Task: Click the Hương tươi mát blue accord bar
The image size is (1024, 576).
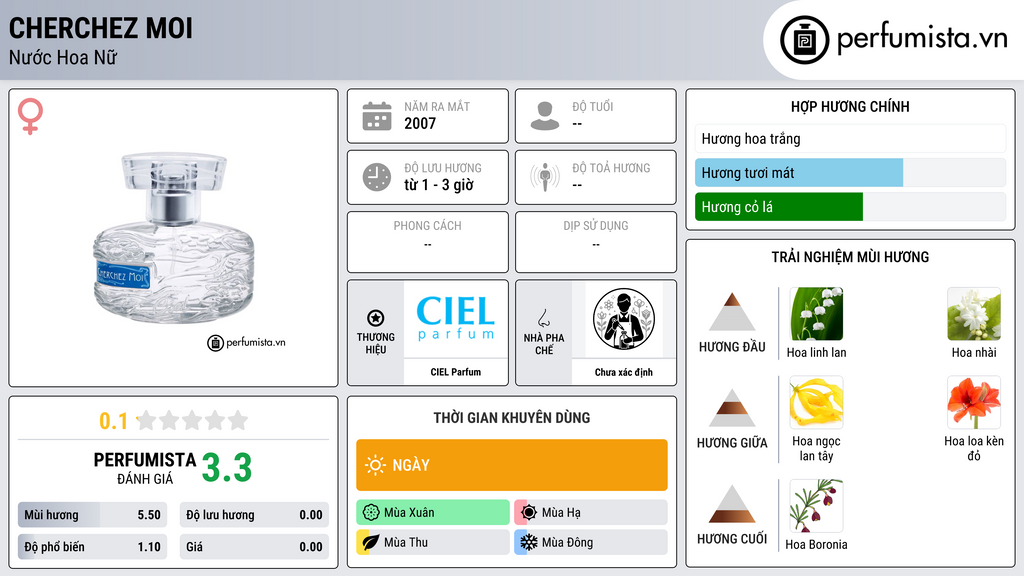Action: pyautogui.click(x=799, y=172)
